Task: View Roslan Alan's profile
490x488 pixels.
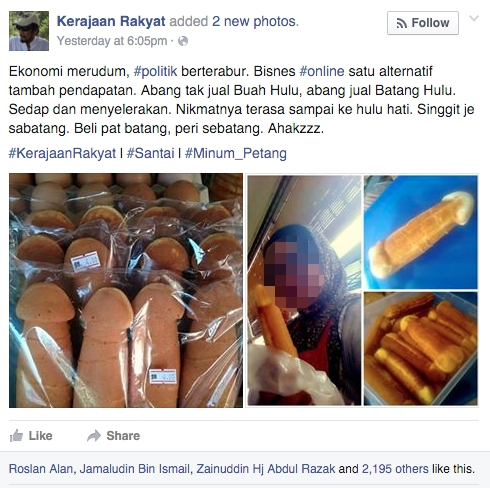Action: 41,469
